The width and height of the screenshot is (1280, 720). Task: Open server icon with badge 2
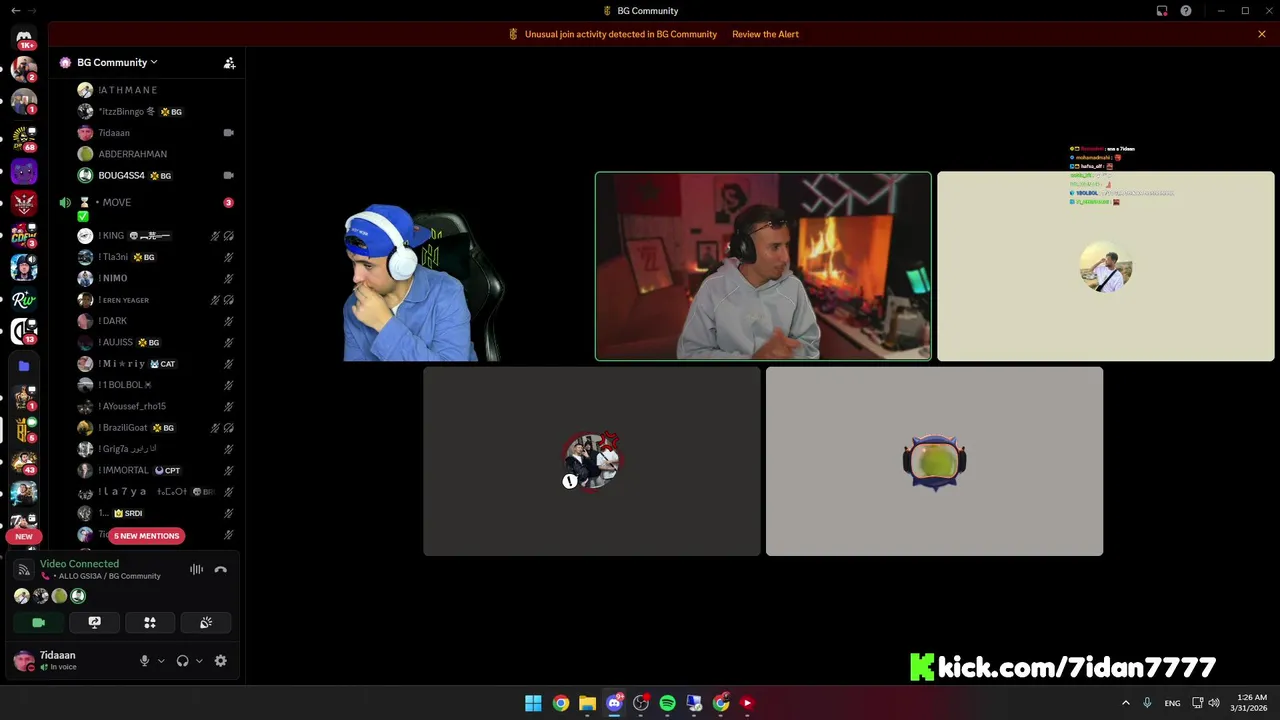pos(24,69)
